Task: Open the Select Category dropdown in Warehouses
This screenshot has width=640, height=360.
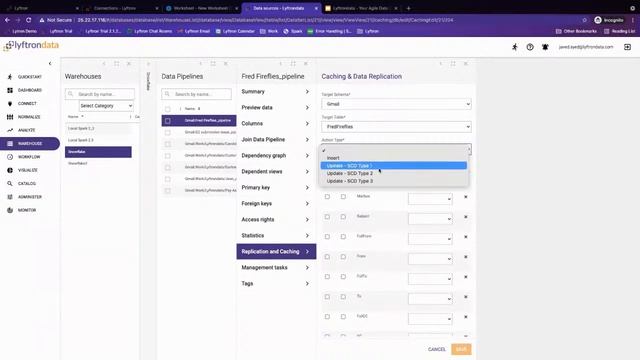Action: coord(106,106)
